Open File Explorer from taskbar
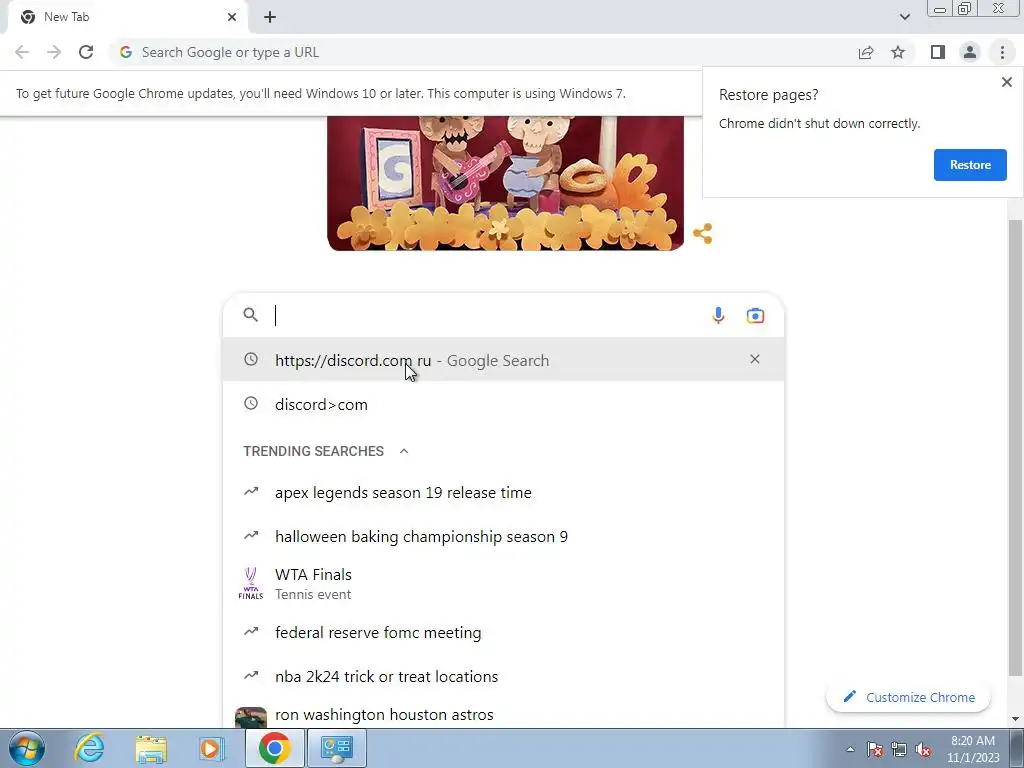This screenshot has height=768, width=1024. (x=151, y=748)
